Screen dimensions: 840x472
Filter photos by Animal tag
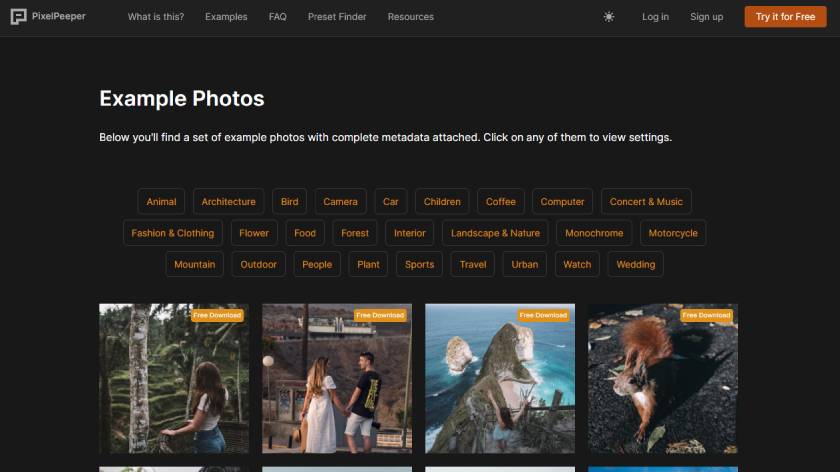click(161, 202)
